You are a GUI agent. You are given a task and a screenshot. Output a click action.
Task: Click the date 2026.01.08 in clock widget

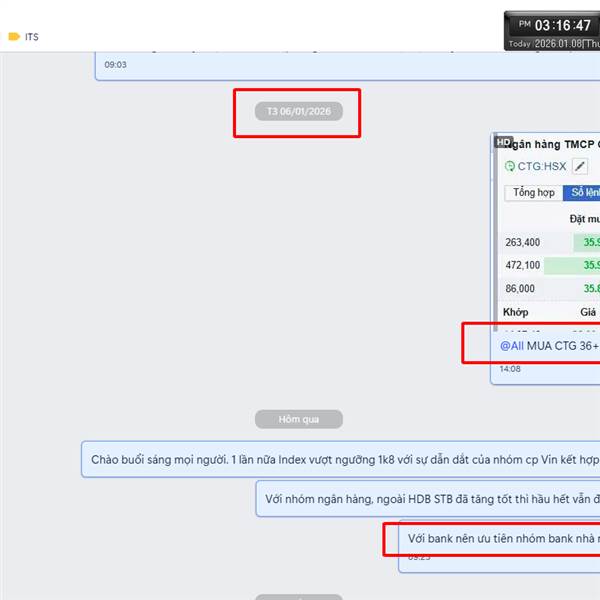[557, 44]
